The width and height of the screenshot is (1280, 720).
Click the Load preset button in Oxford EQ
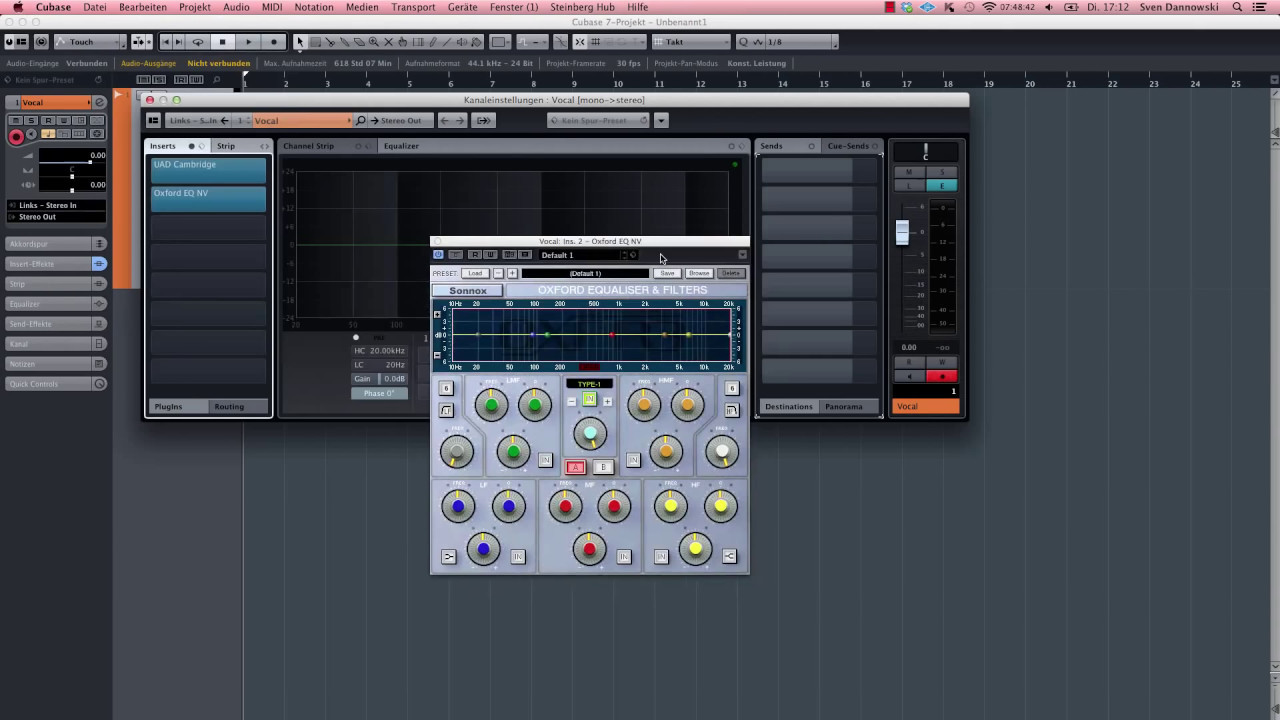(475, 273)
